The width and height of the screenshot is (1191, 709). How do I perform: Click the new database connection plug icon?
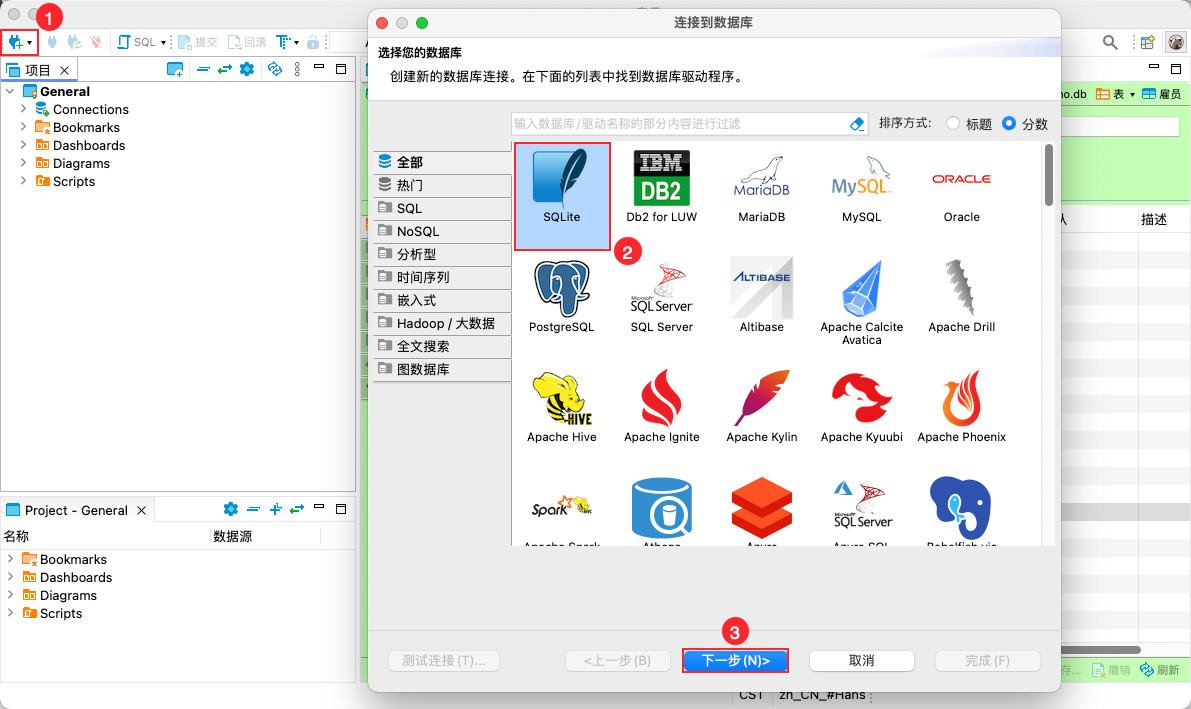click(14, 43)
